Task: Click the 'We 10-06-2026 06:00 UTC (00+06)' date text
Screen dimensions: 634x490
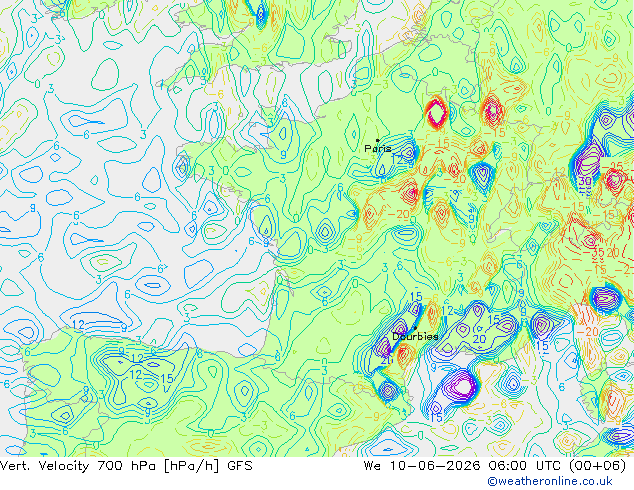Action: pos(495,466)
